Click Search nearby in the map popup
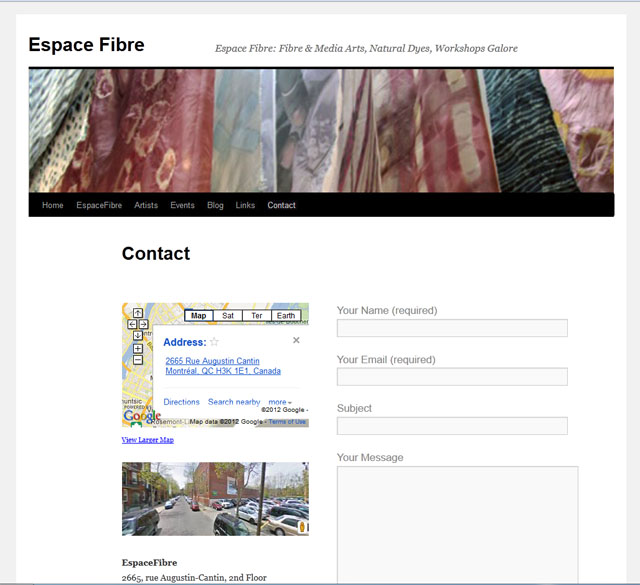This screenshot has width=640, height=585. [x=234, y=402]
